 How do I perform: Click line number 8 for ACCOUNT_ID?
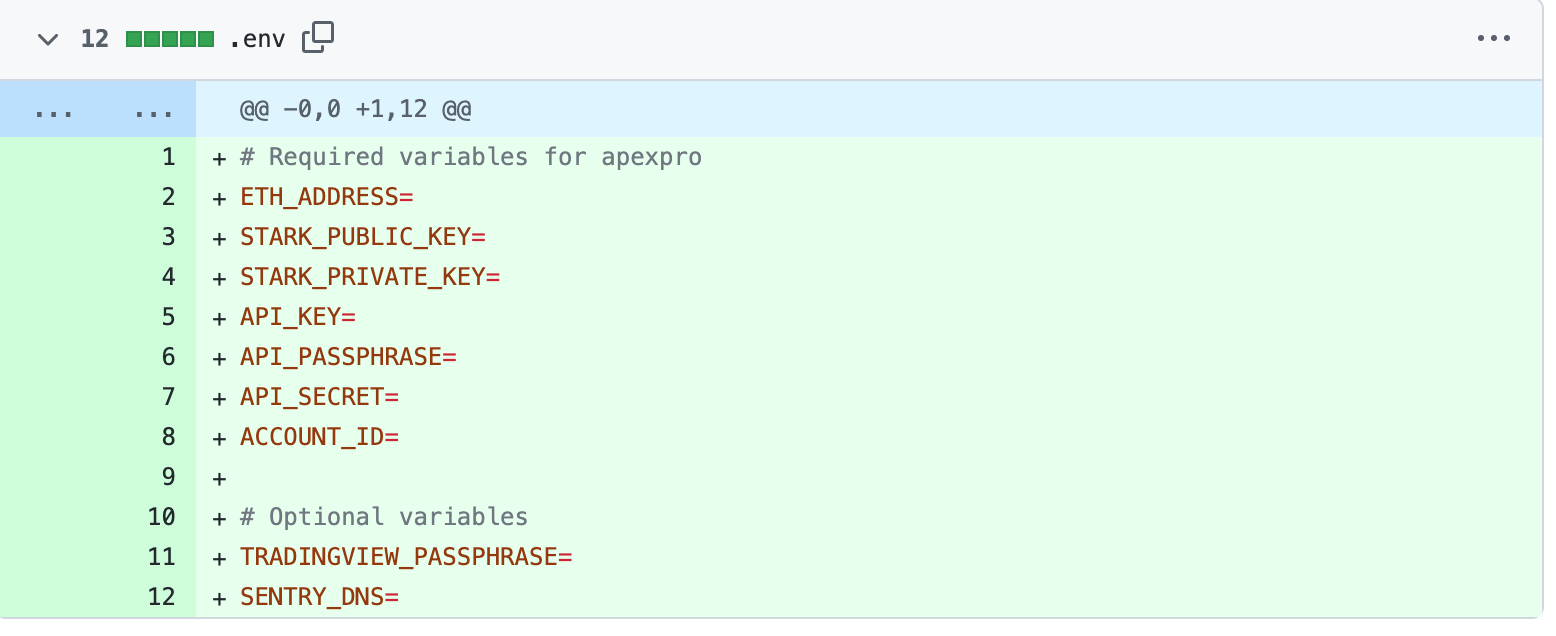click(167, 437)
